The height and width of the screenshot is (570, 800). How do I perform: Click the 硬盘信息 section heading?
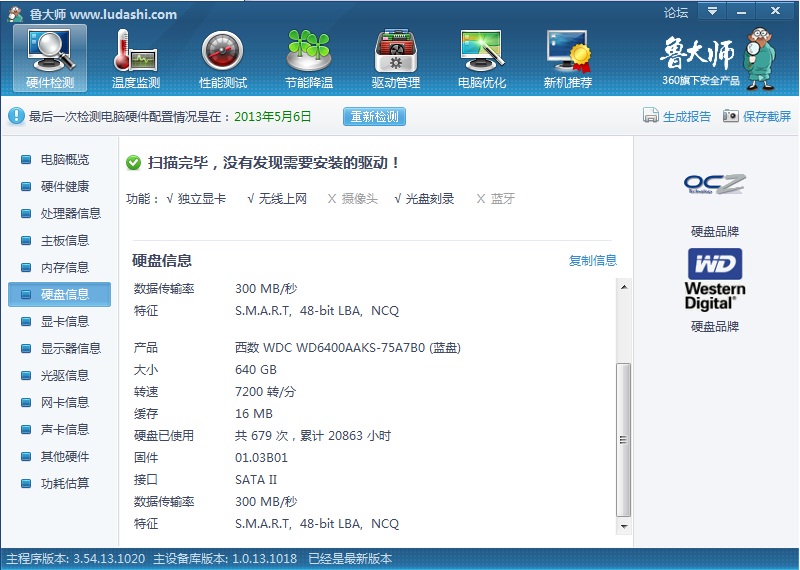point(162,261)
